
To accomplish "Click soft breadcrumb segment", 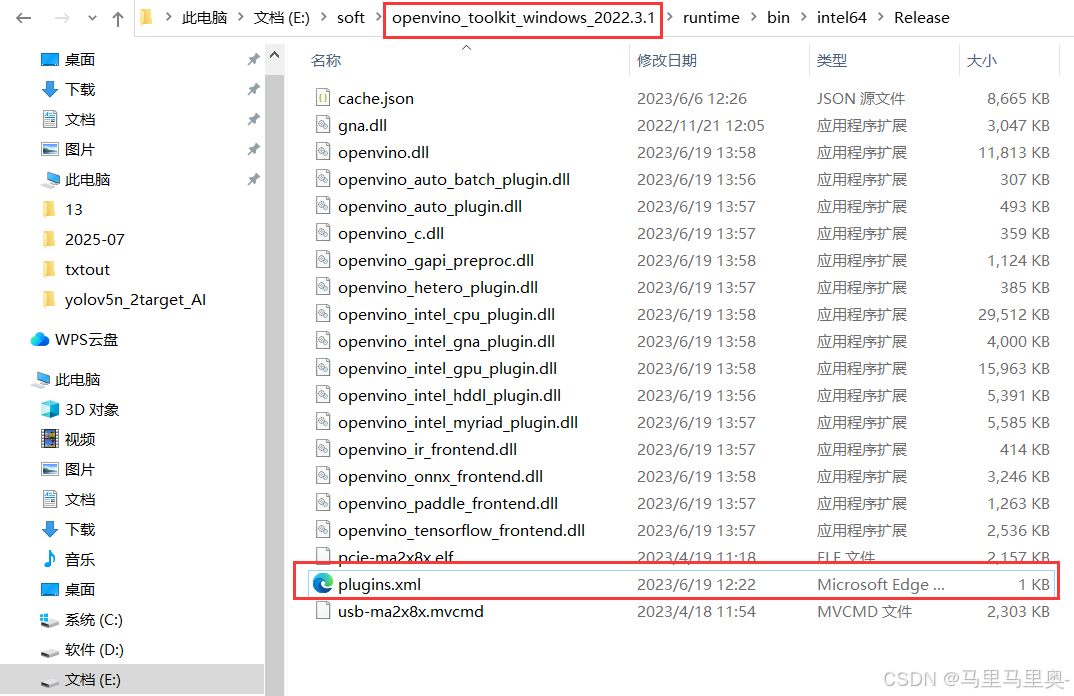I will (351, 18).
